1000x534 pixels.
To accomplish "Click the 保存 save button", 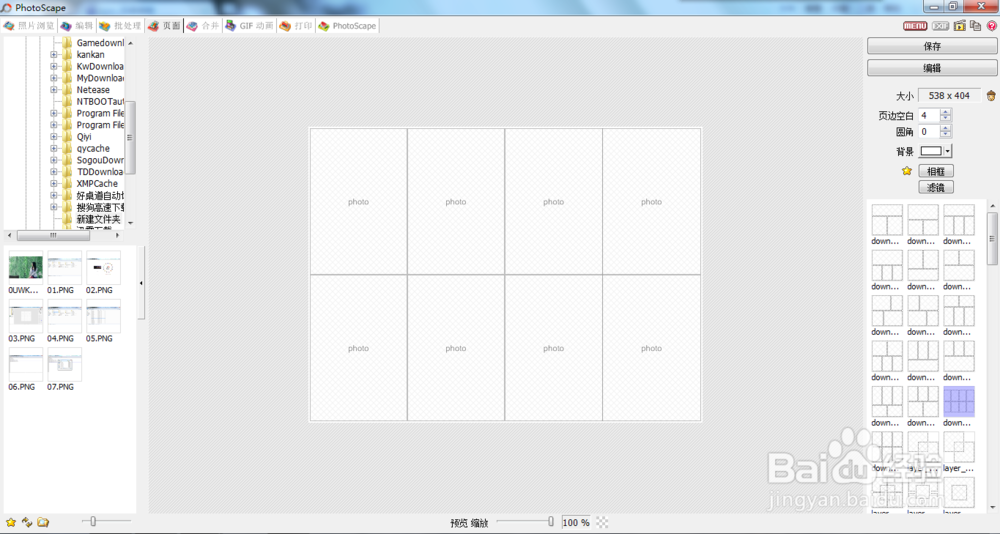I will [932, 46].
